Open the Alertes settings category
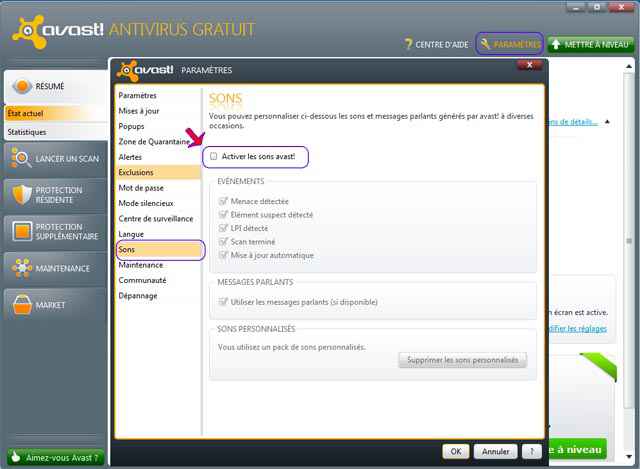The width and height of the screenshot is (640, 469). click(x=158, y=157)
